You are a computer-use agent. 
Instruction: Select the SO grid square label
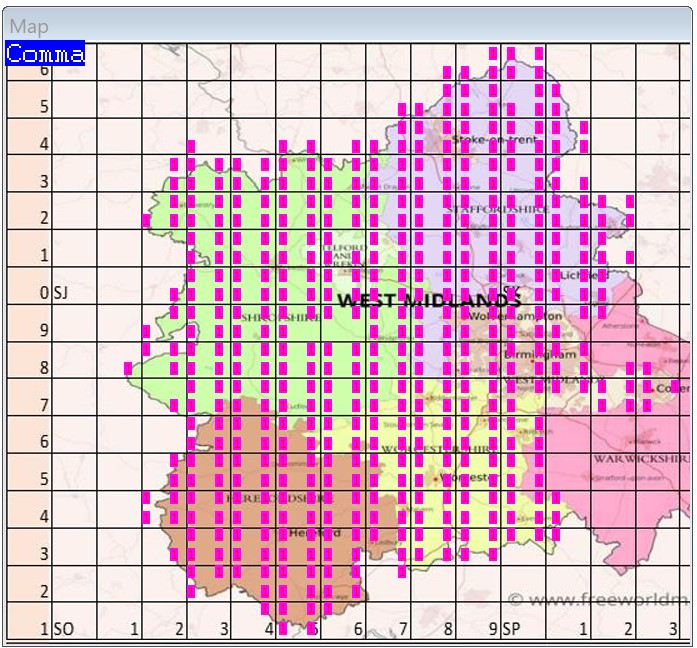pos(63,629)
